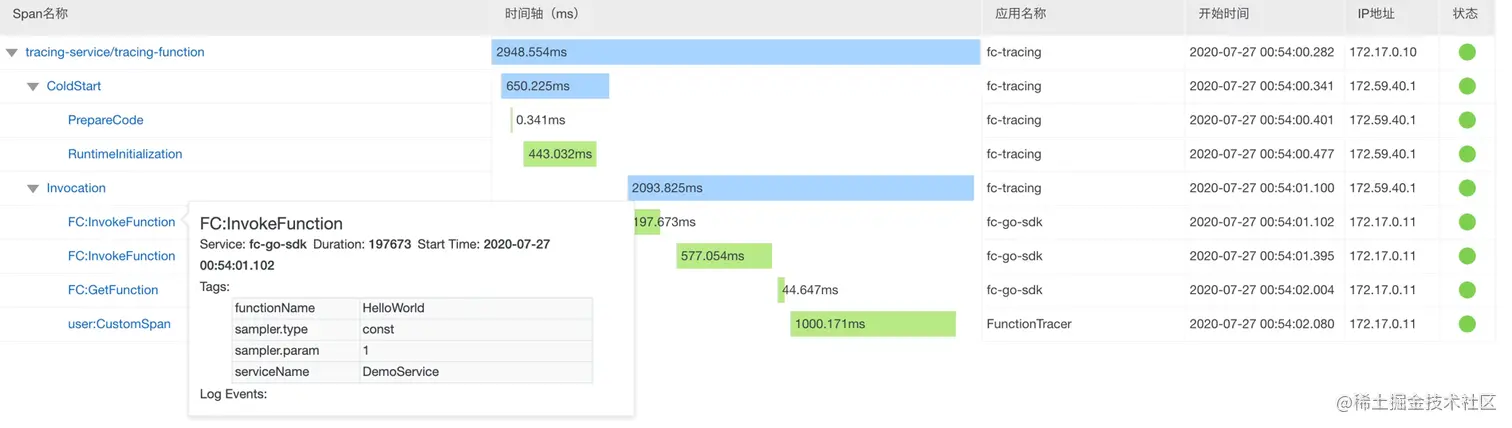This screenshot has width=1512, height=428.
Task: Click the functionName tag key in tooltip
Action: (275, 308)
